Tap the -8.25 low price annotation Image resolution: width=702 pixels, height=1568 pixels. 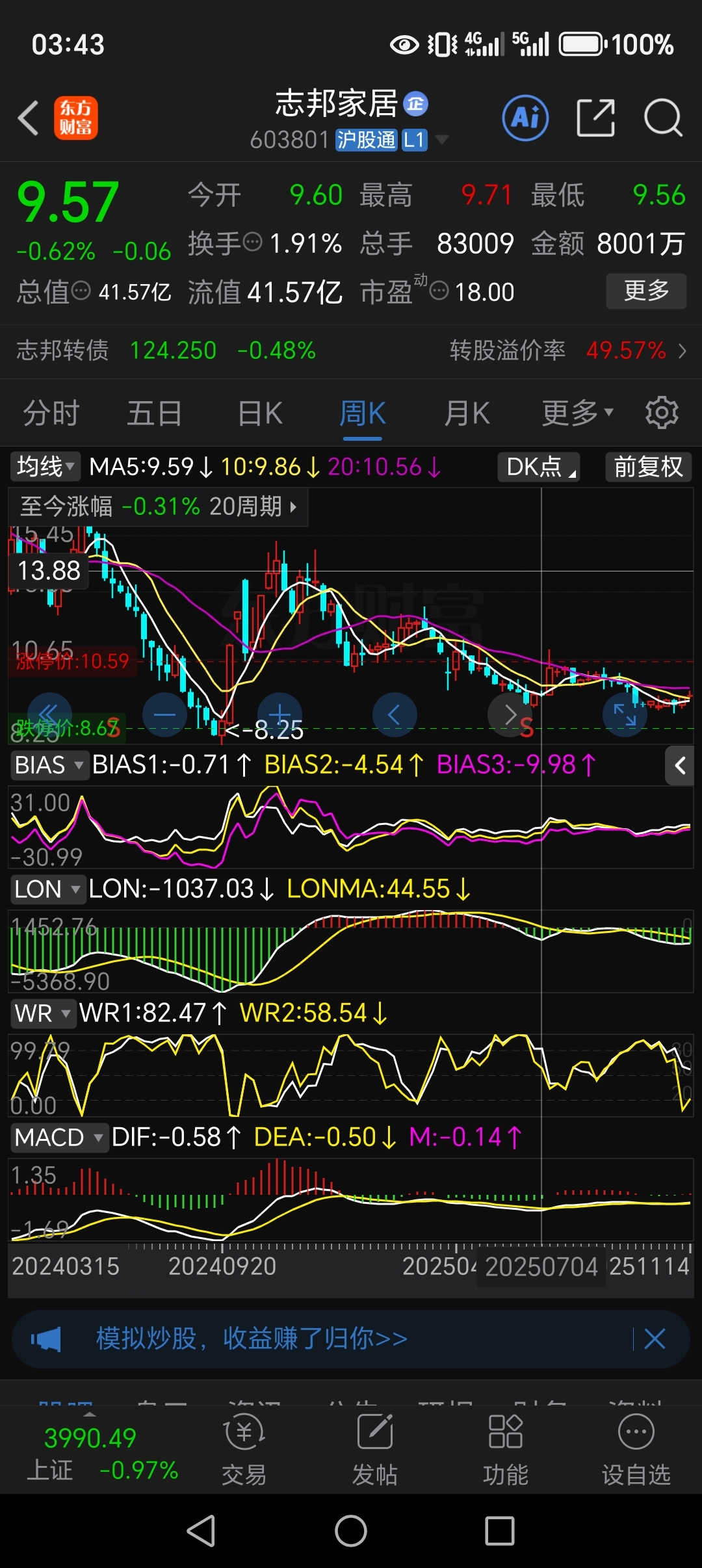(265, 731)
